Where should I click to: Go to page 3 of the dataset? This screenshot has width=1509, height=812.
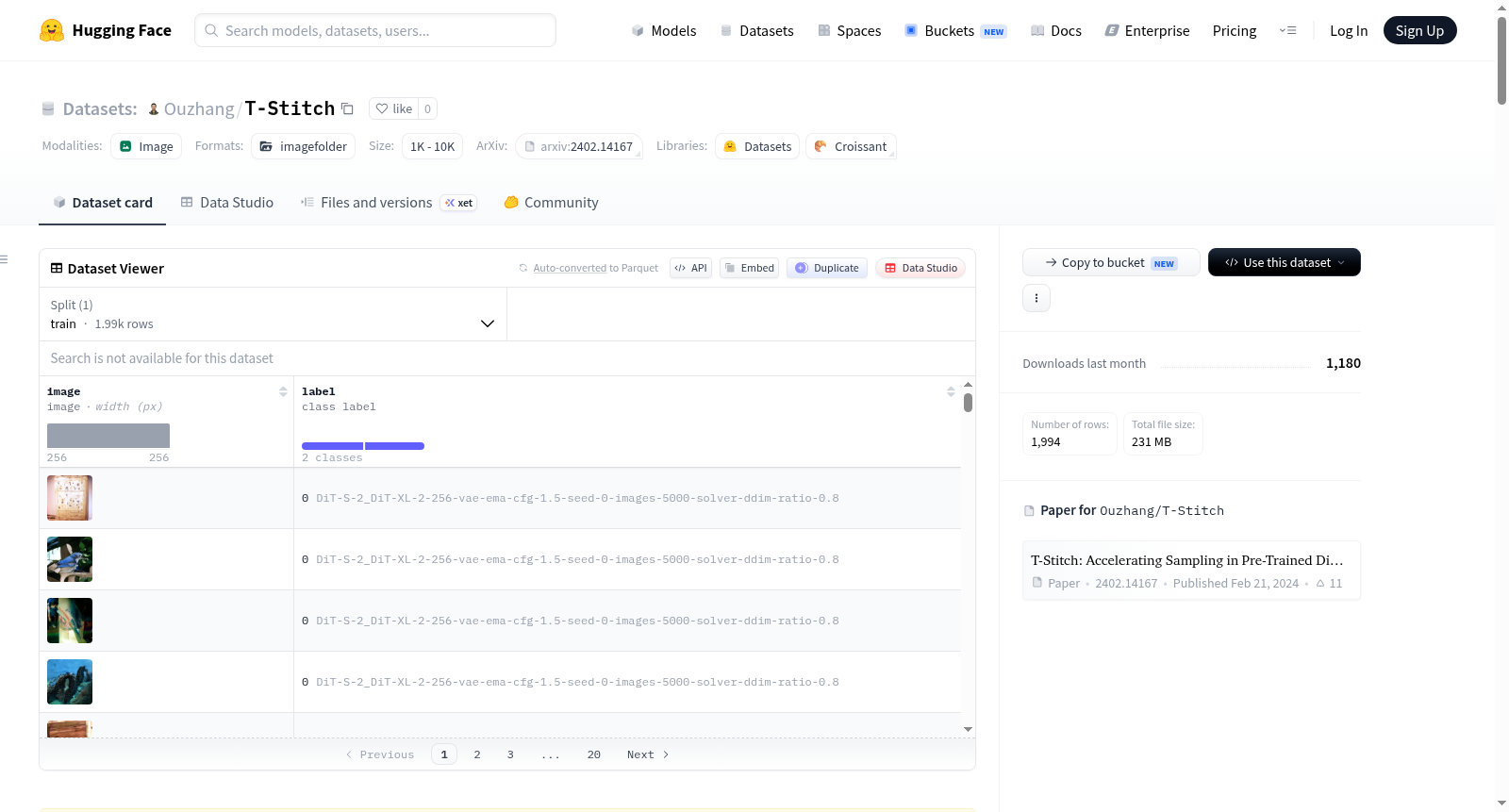pyautogui.click(x=510, y=754)
